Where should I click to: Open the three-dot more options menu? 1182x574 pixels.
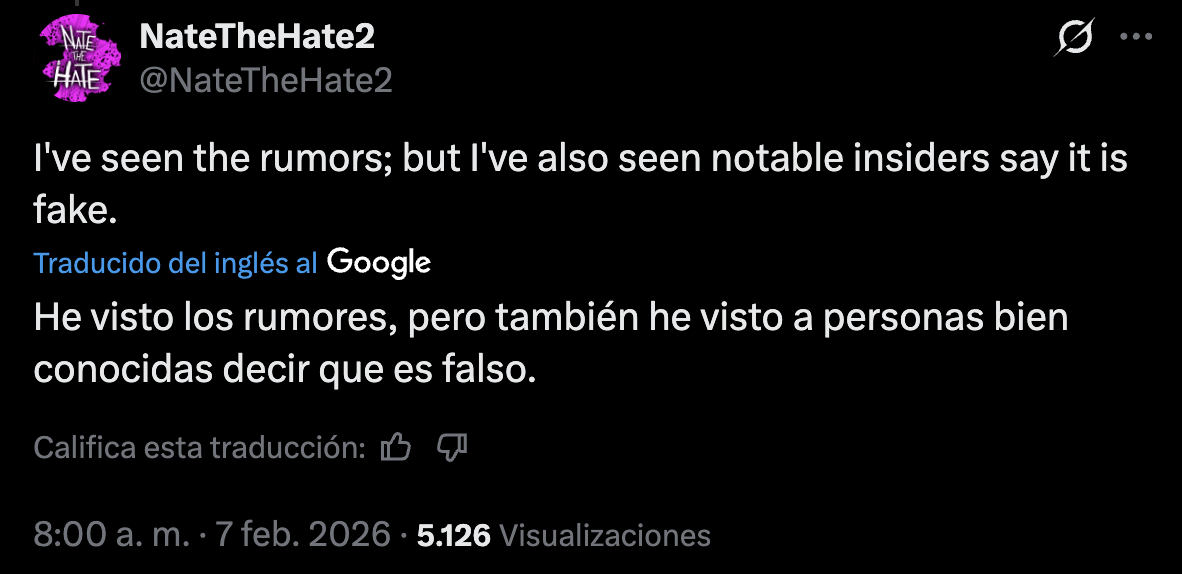point(1137,38)
